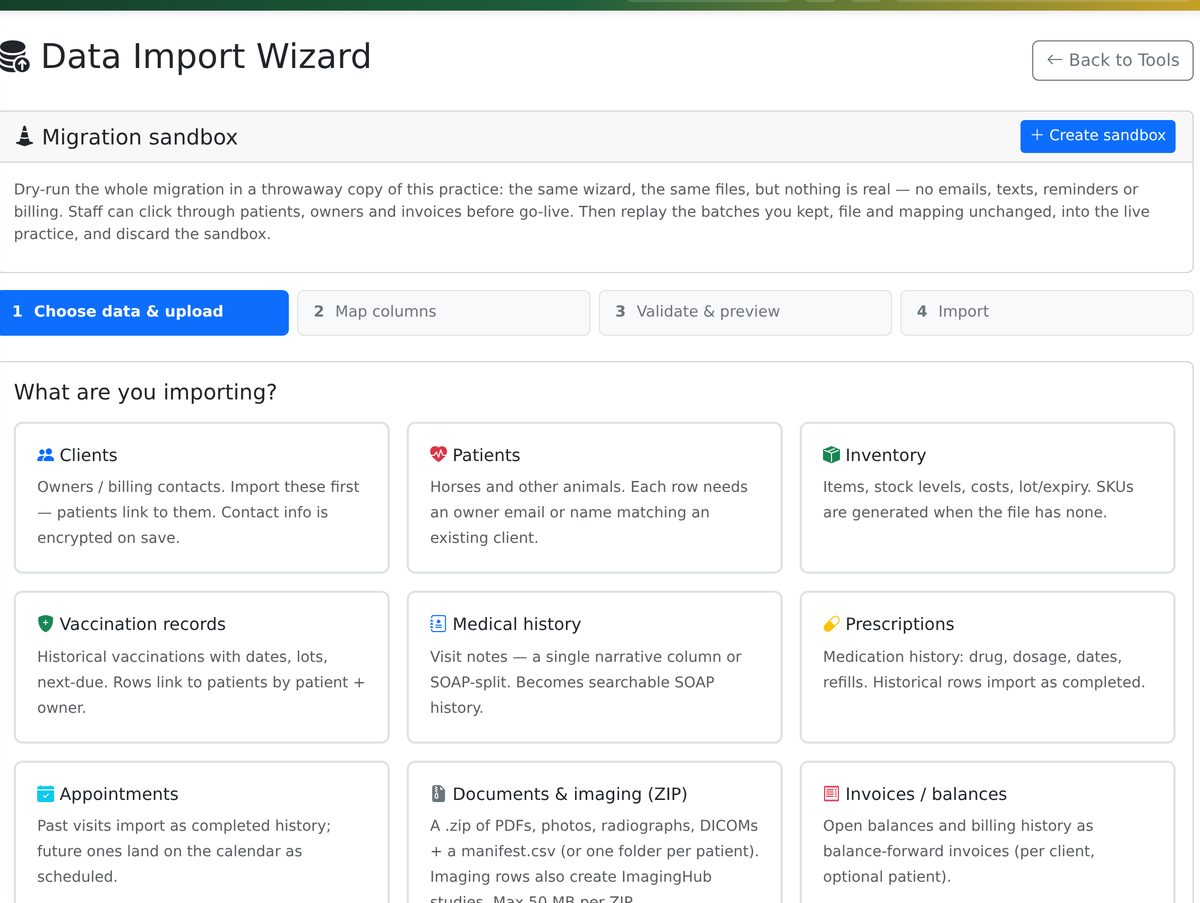Pick the Documents & imaging (ZIP) card
The image size is (1200, 903).
tap(594, 833)
